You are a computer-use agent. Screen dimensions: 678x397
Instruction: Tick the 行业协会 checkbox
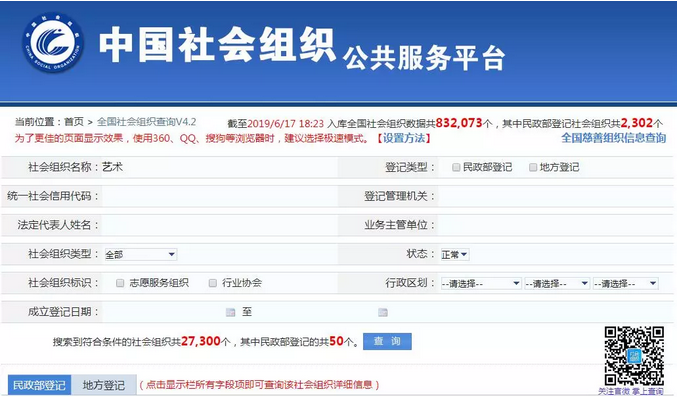click(212, 283)
